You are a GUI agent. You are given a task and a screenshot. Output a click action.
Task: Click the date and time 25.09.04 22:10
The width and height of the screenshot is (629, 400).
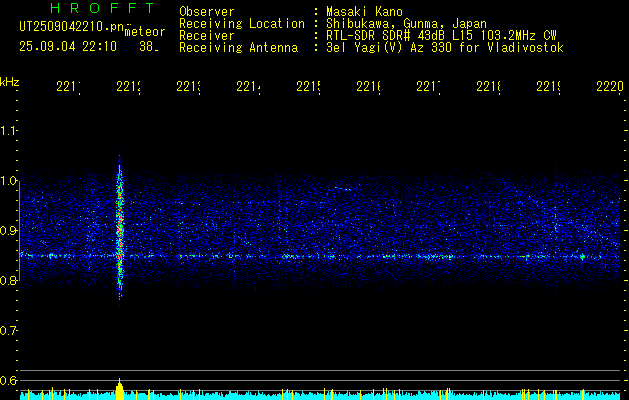[68, 47]
